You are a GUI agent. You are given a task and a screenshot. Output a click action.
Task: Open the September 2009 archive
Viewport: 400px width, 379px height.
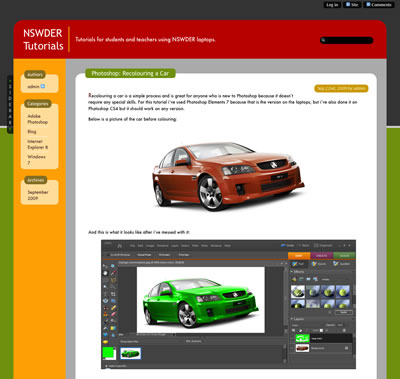[x=38, y=195]
